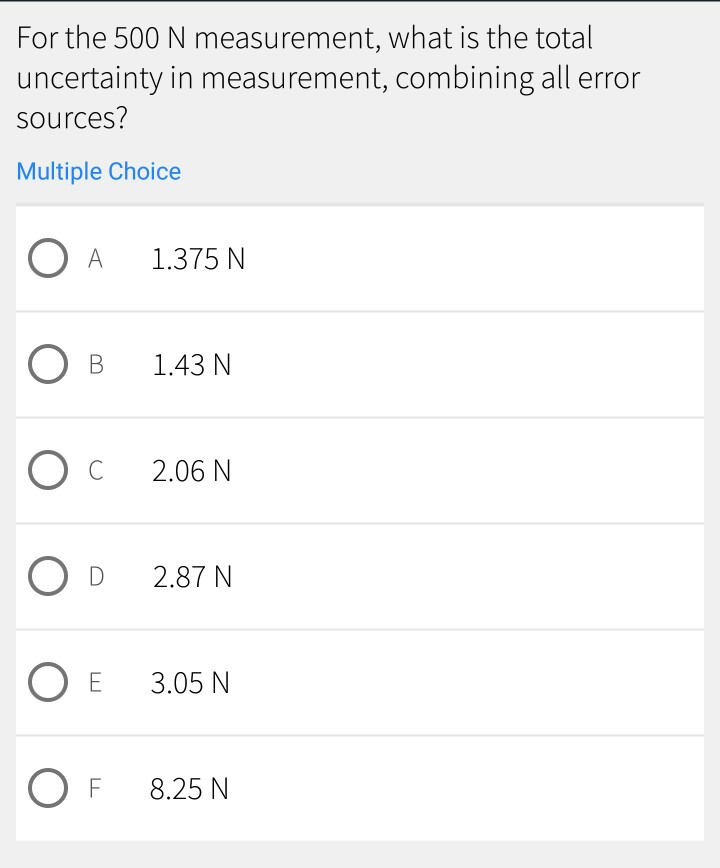The image size is (720, 868).
Task: Choose the radio circle beside option C
Action: [48, 471]
